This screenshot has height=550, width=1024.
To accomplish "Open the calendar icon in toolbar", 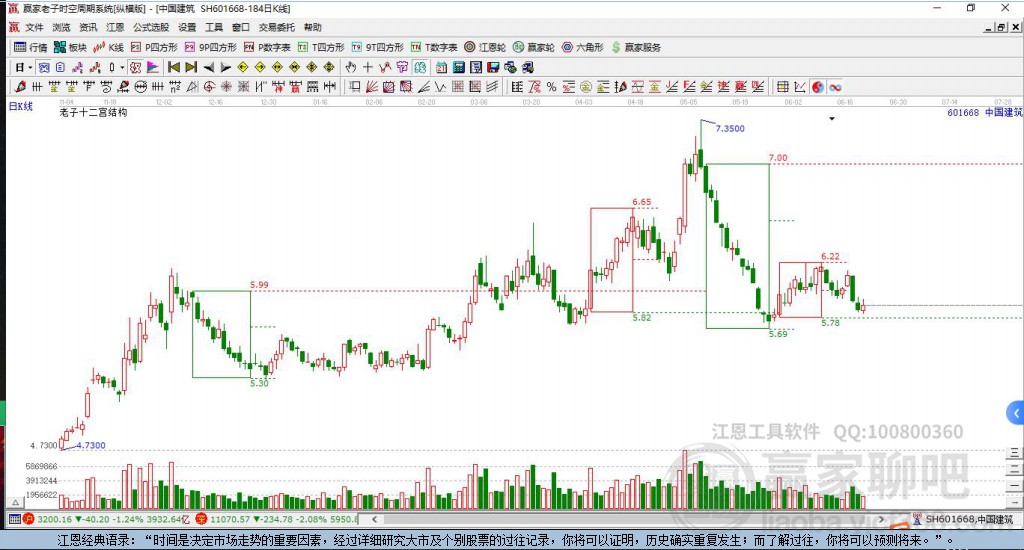I will coord(441,67).
